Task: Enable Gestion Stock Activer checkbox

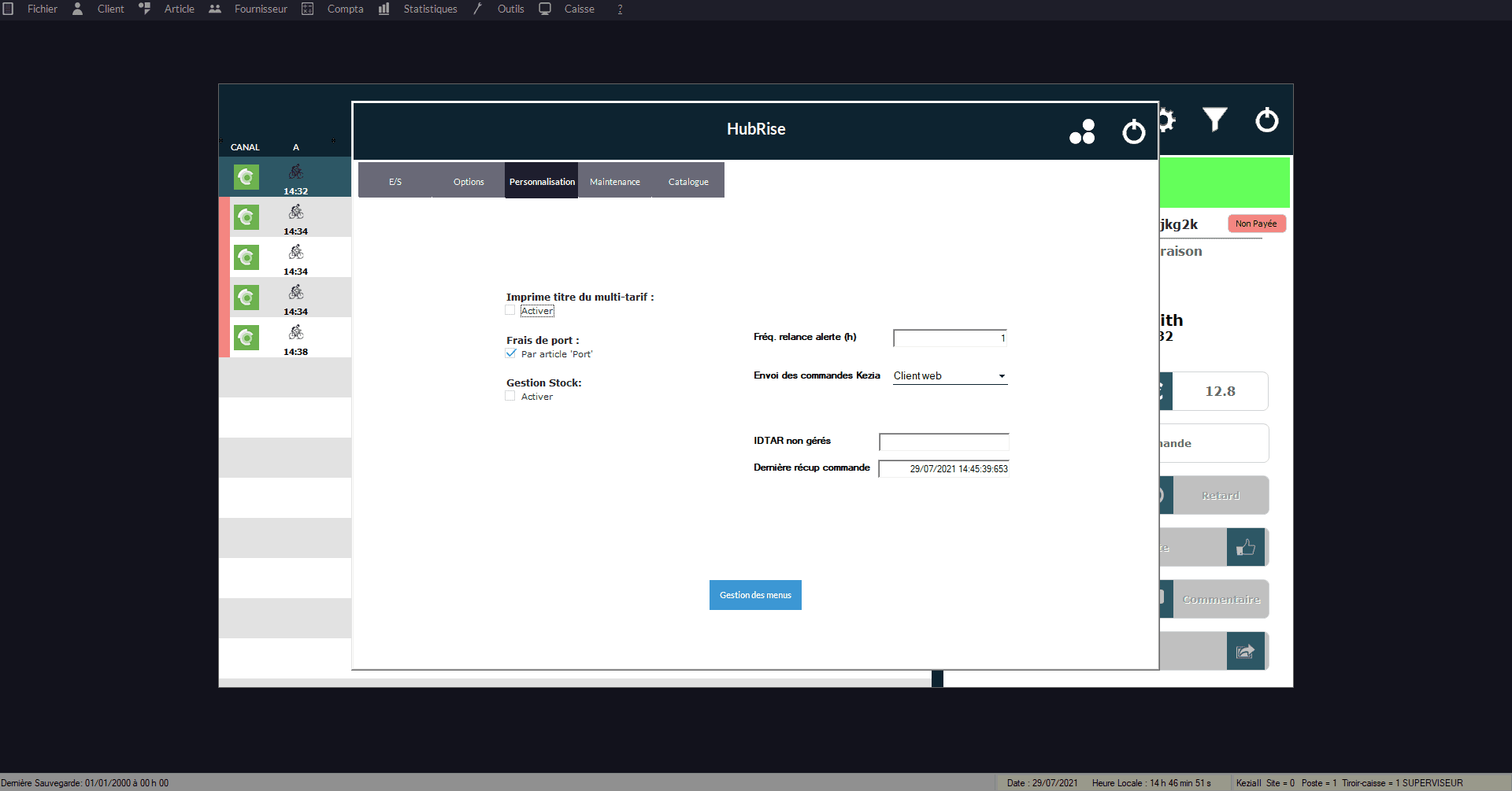Action: point(510,396)
